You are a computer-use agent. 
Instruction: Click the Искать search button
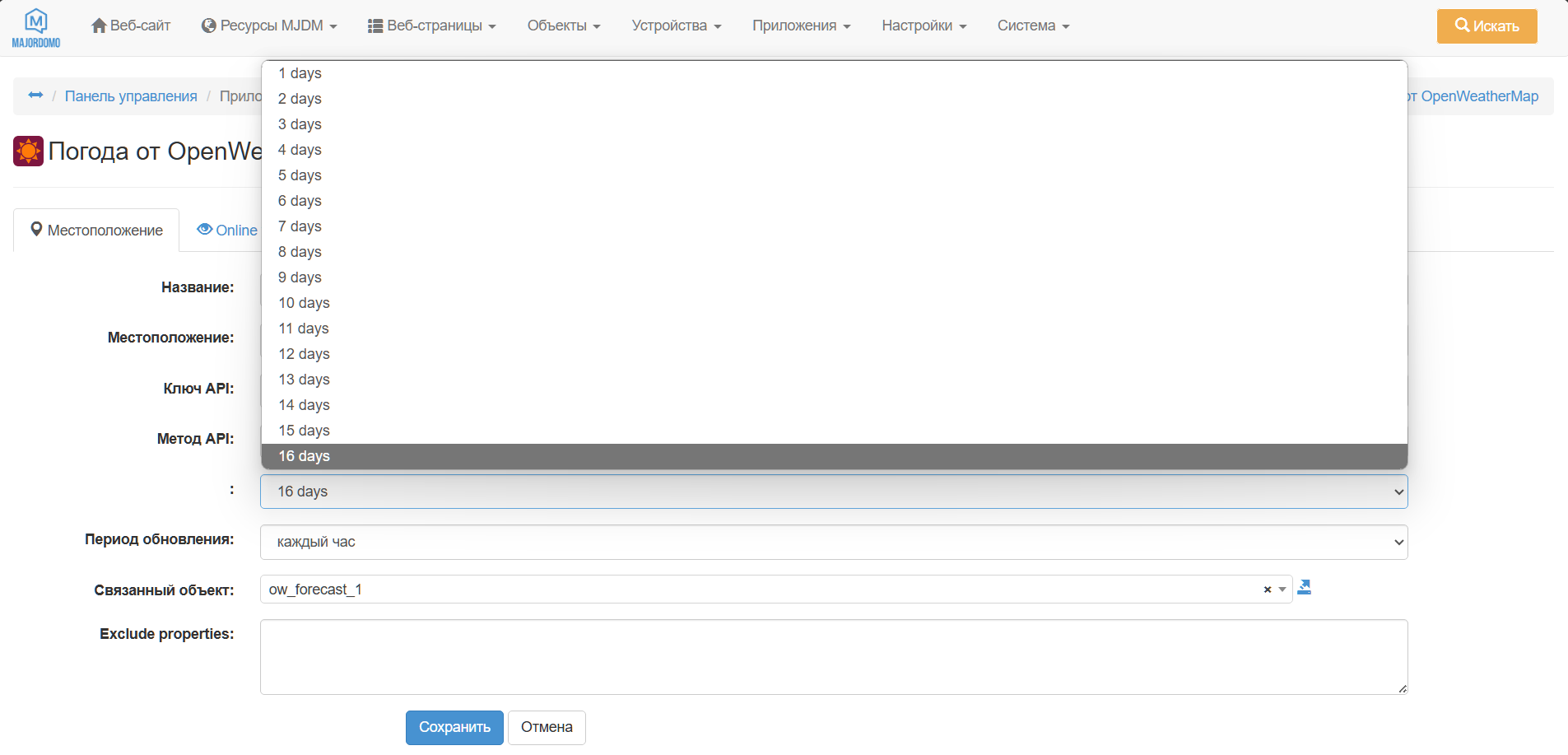(1487, 26)
